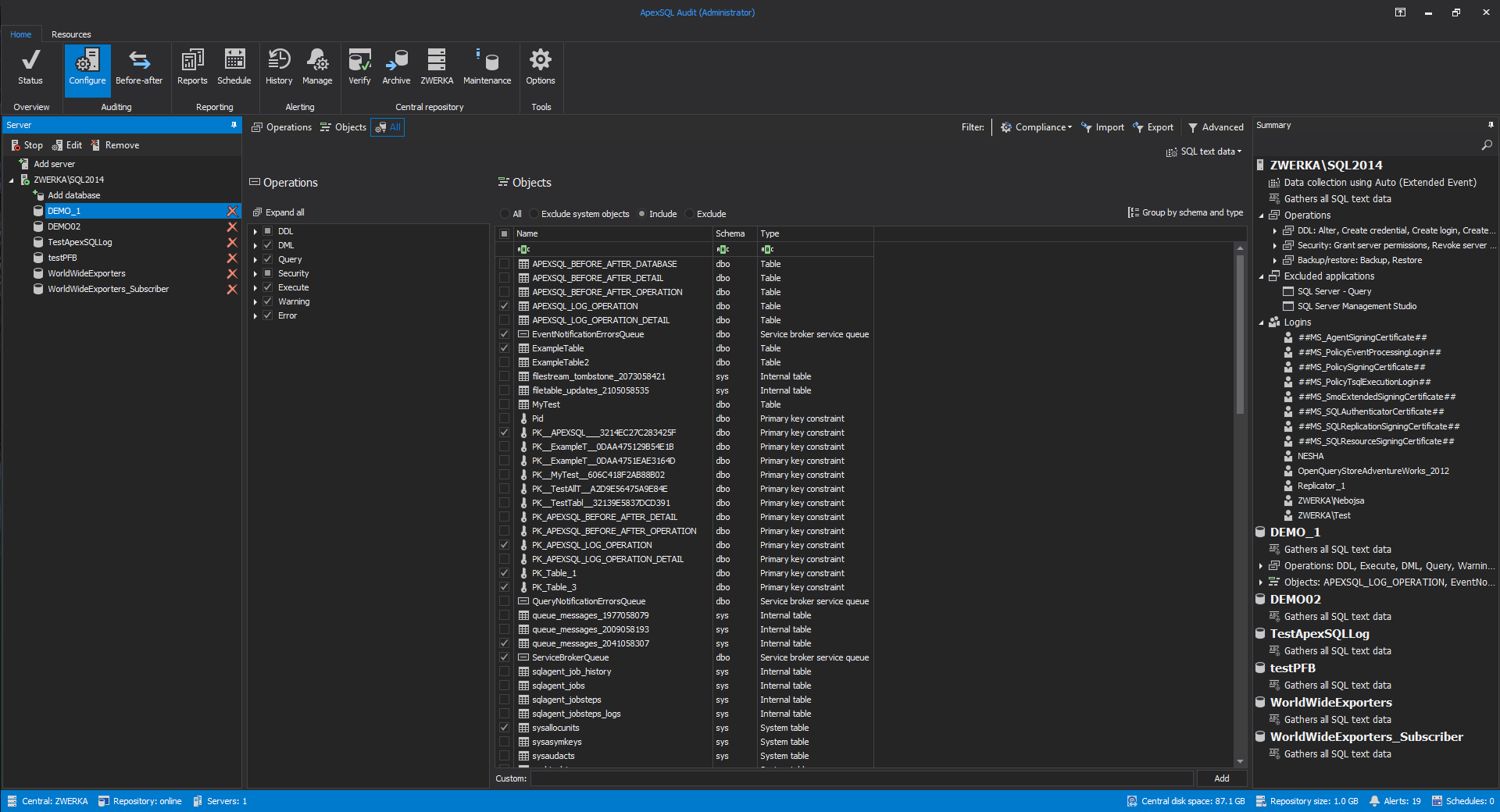Viewport: 1500px width, 812px height.
Task: Toggle the Query operations checkbox
Action: click(x=267, y=259)
